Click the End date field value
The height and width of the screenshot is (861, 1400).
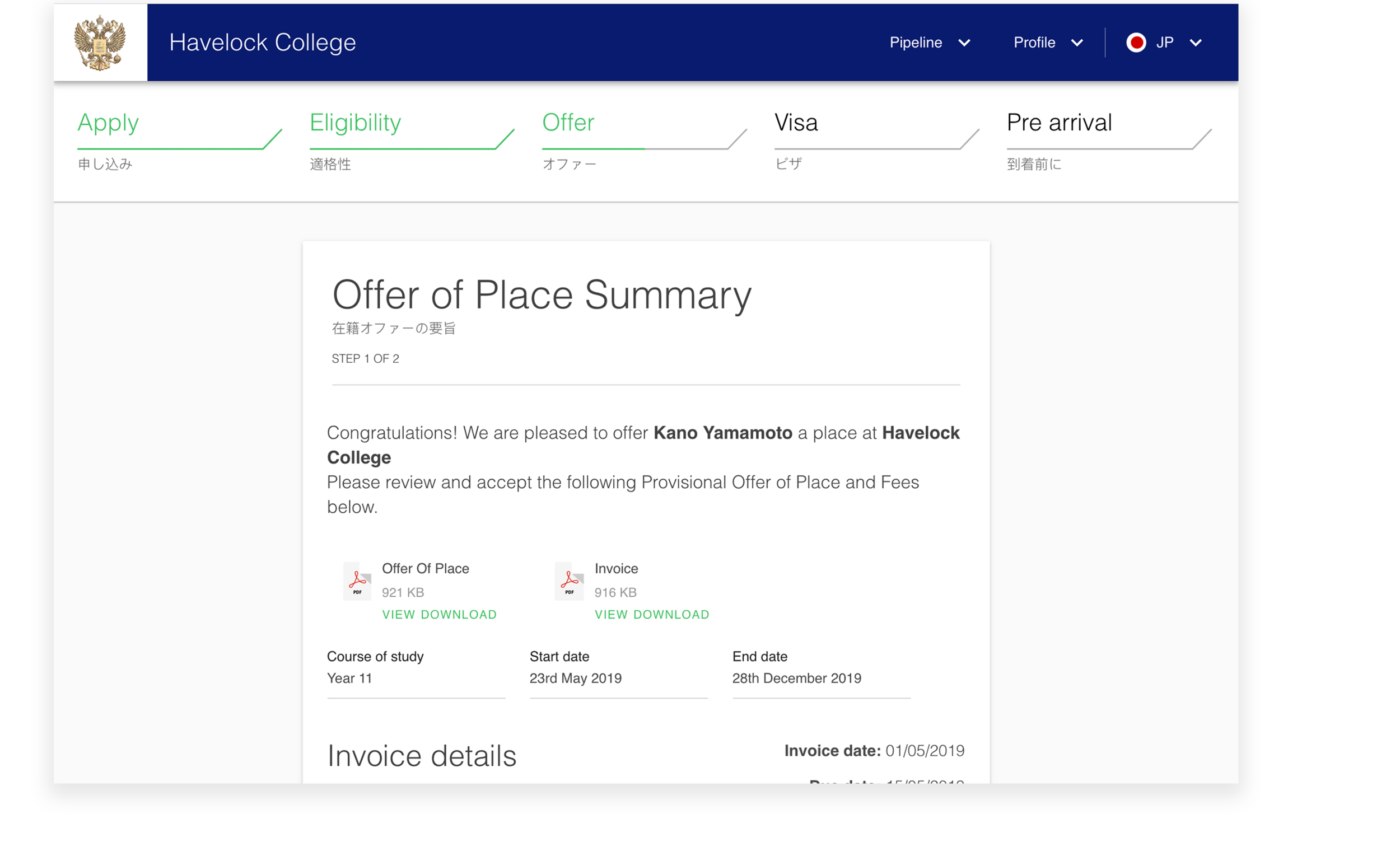[796, 678]
